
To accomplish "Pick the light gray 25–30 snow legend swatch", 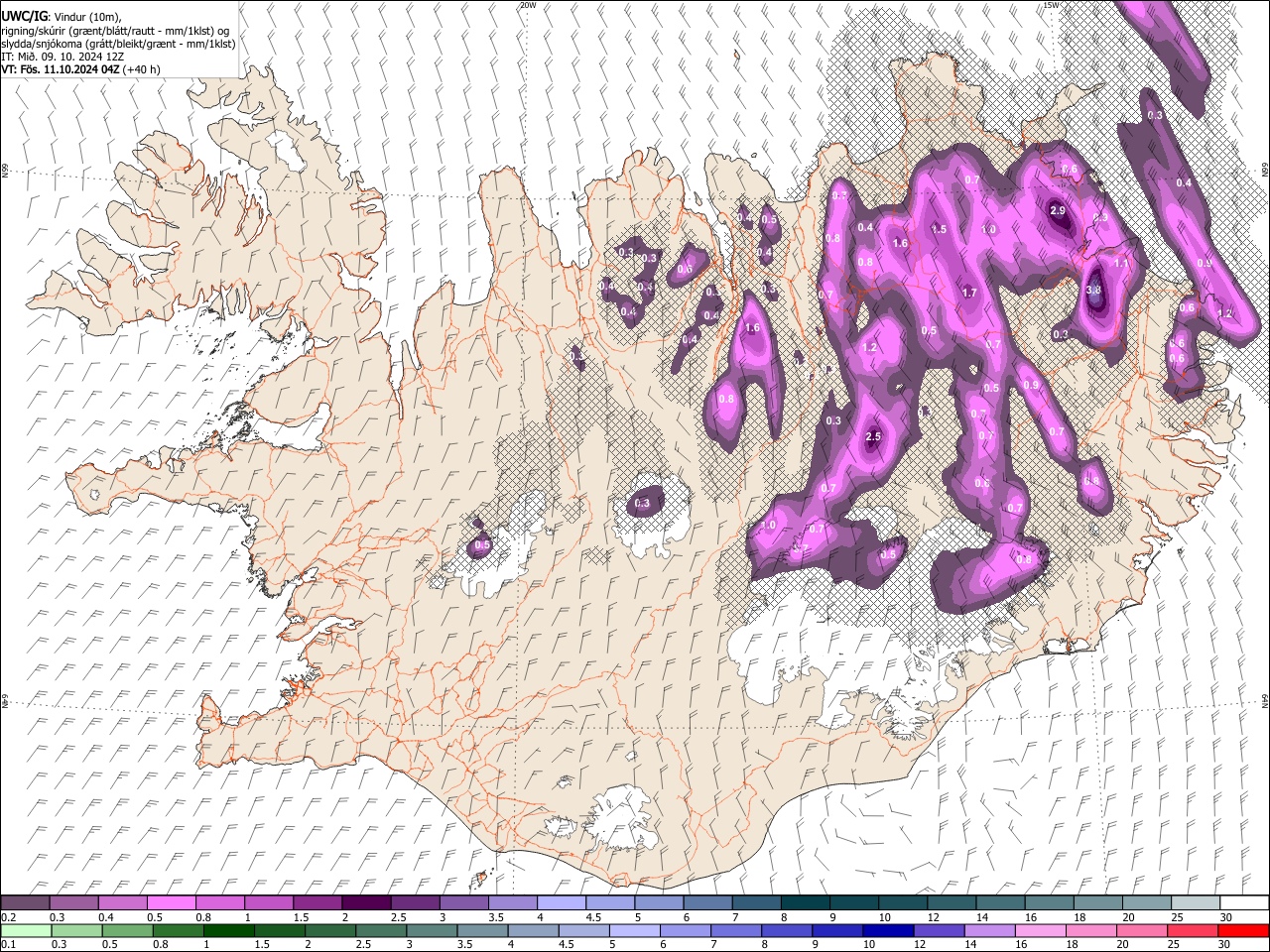I will point(1196,903).
